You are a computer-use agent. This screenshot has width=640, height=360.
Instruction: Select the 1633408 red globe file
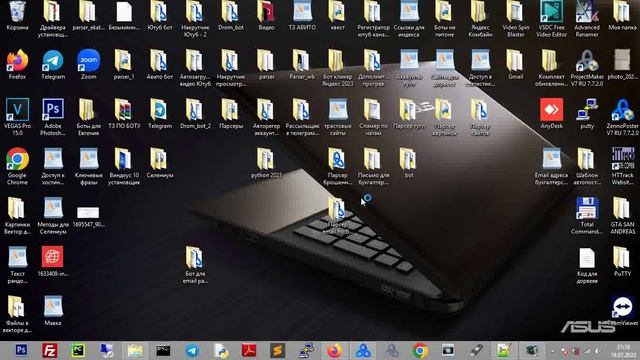click(x=53, y=258)
